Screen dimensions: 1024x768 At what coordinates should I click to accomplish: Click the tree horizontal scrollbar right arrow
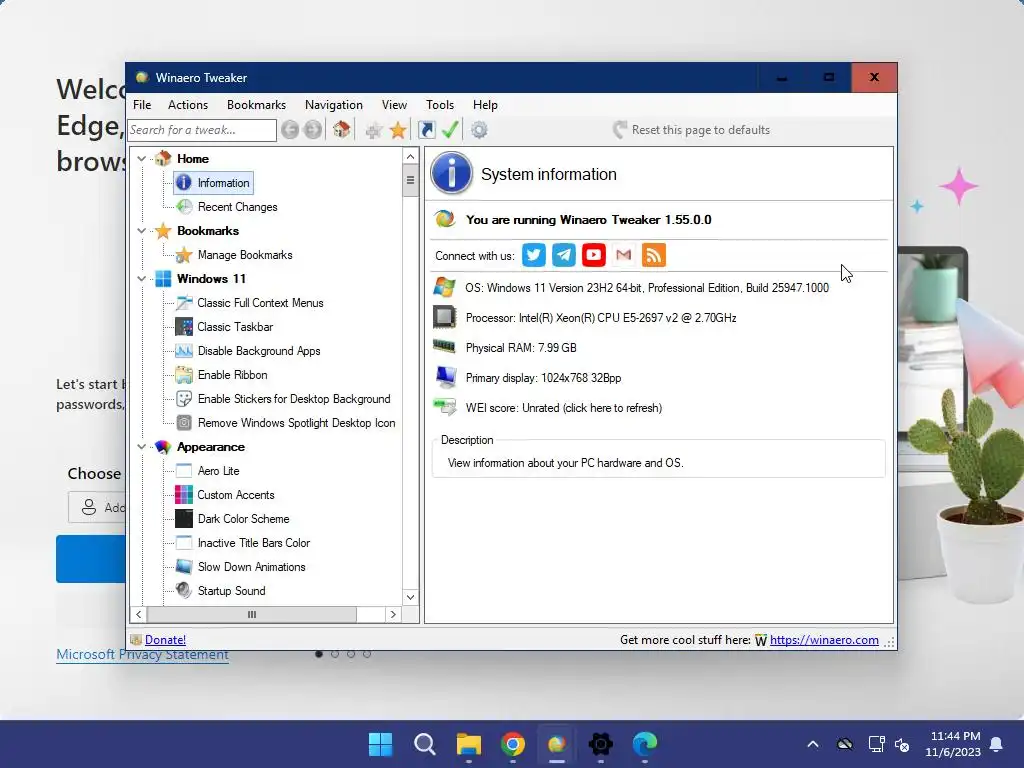coord(392,615)
